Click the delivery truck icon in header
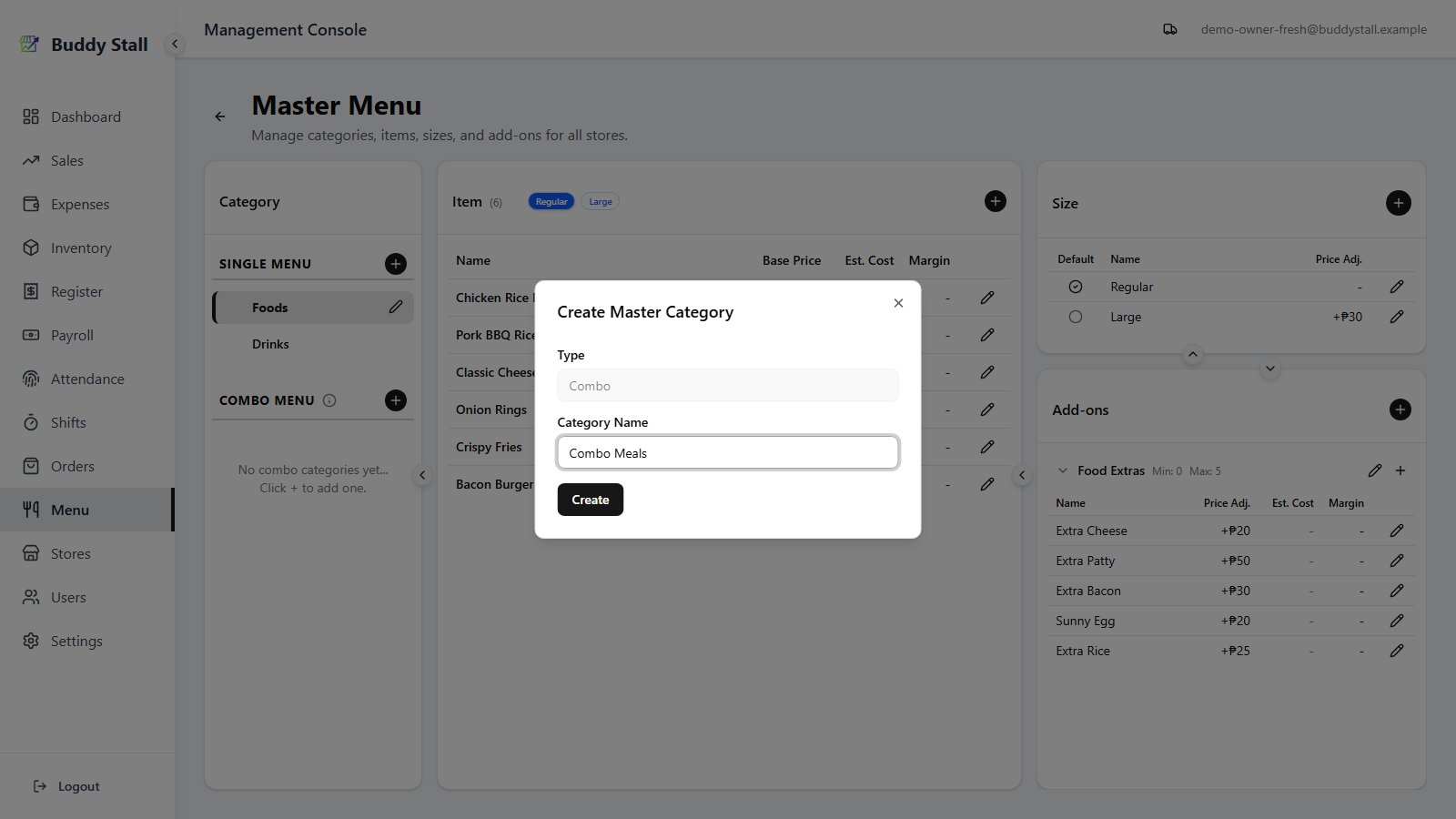Viewport: 1456px width, 819px height. click(x=1170, y=29)
